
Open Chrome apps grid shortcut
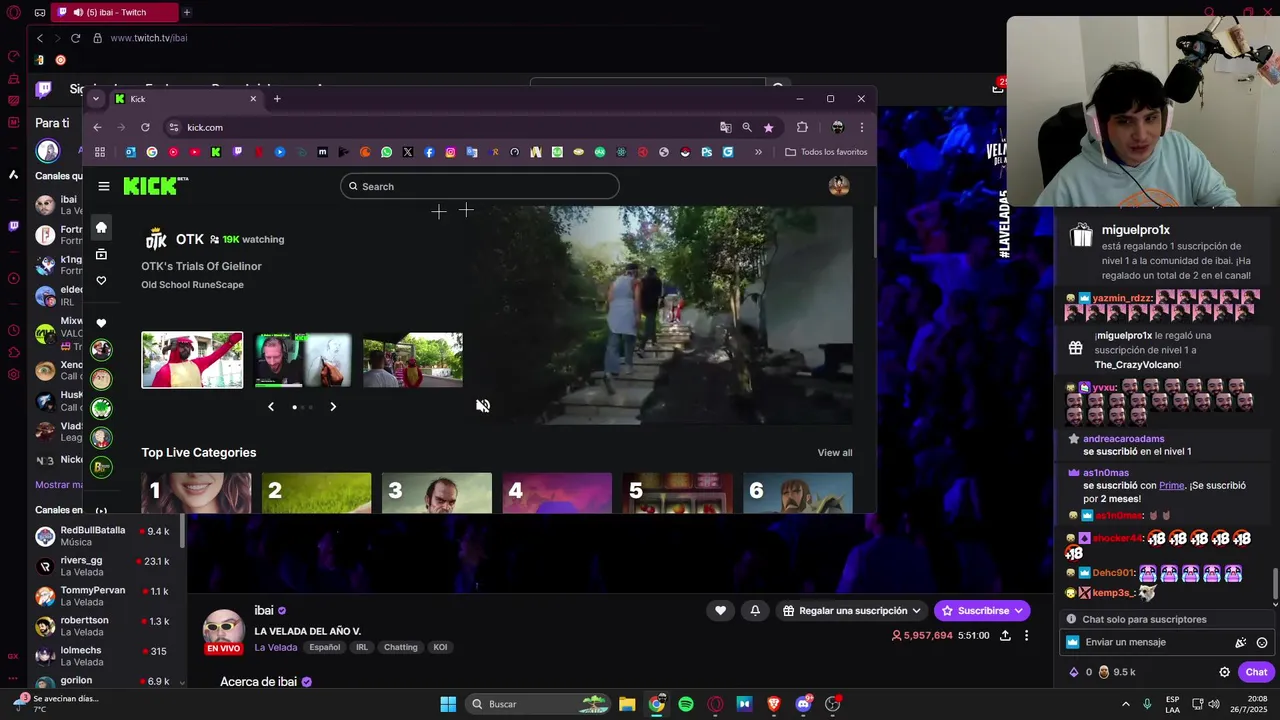tap(100, 152)
